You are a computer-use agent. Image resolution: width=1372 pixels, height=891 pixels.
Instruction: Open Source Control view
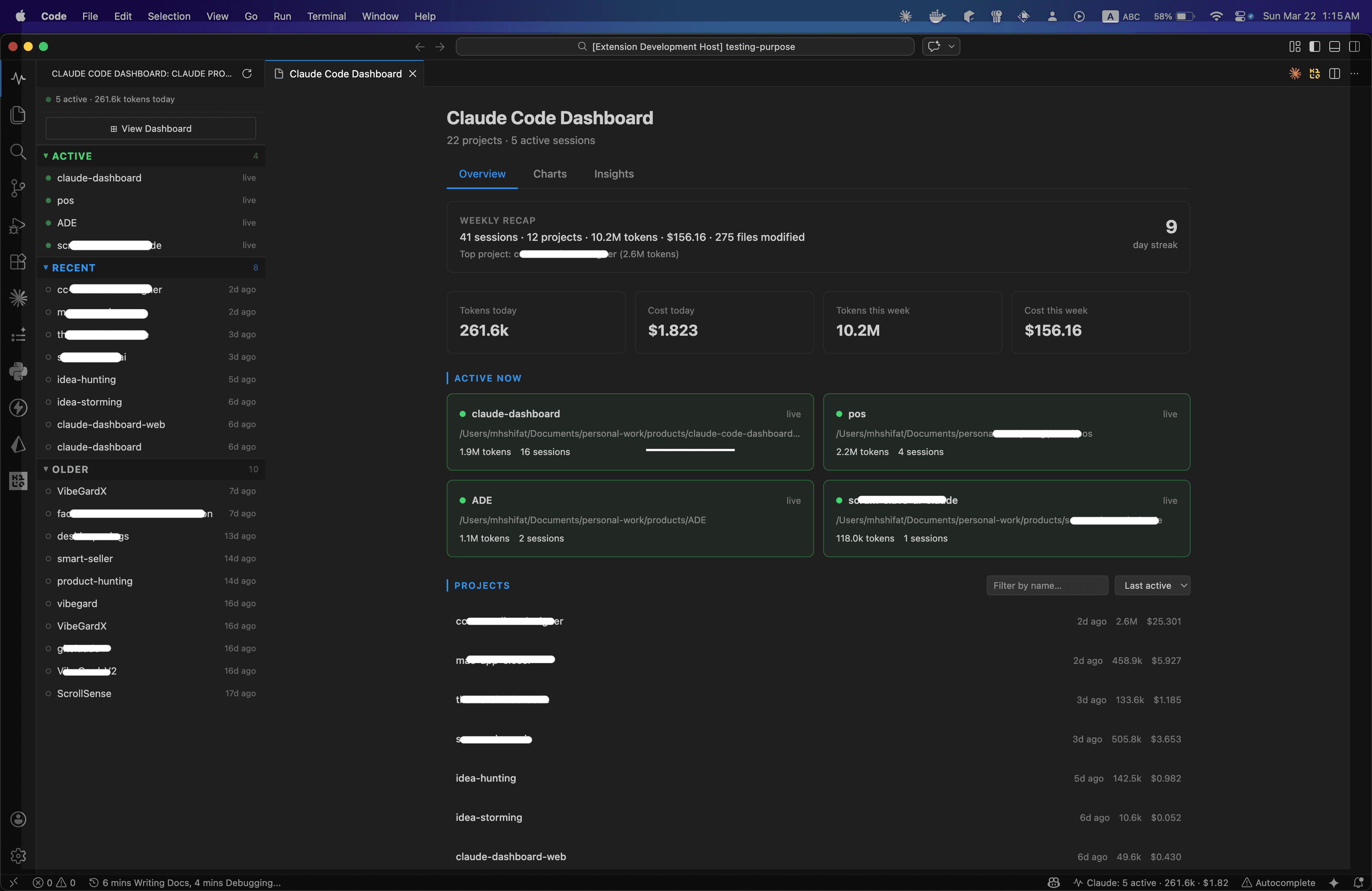(18, 188)
